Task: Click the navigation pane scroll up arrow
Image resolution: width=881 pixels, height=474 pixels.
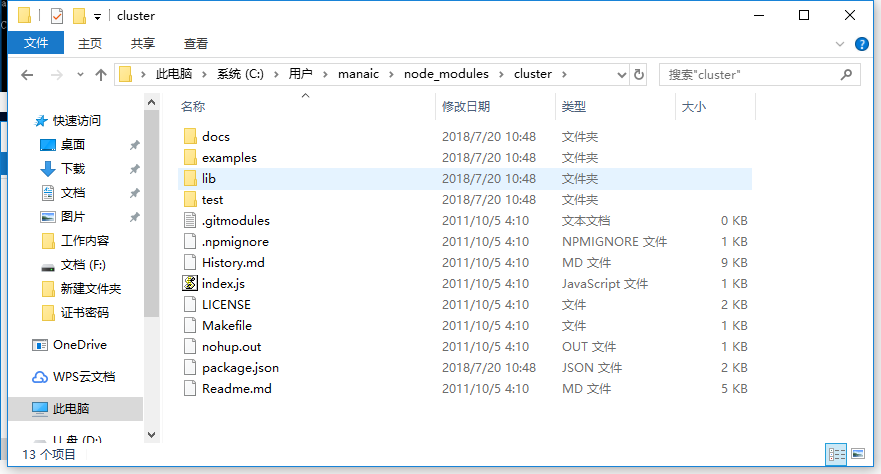Action: (x=151, y=102)
